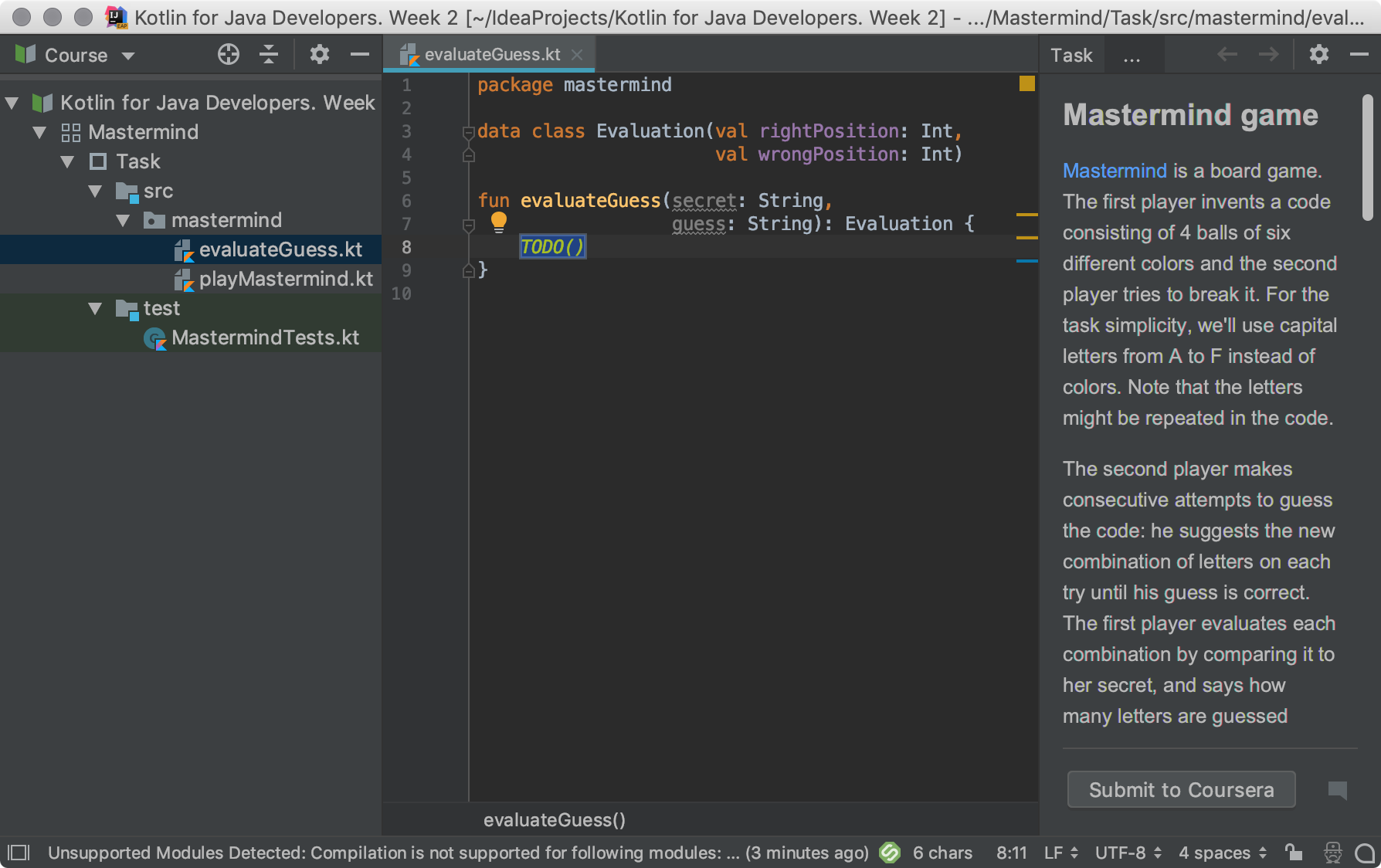Click the blue stripe mark in editor margin

click(x=1026, y=261)
